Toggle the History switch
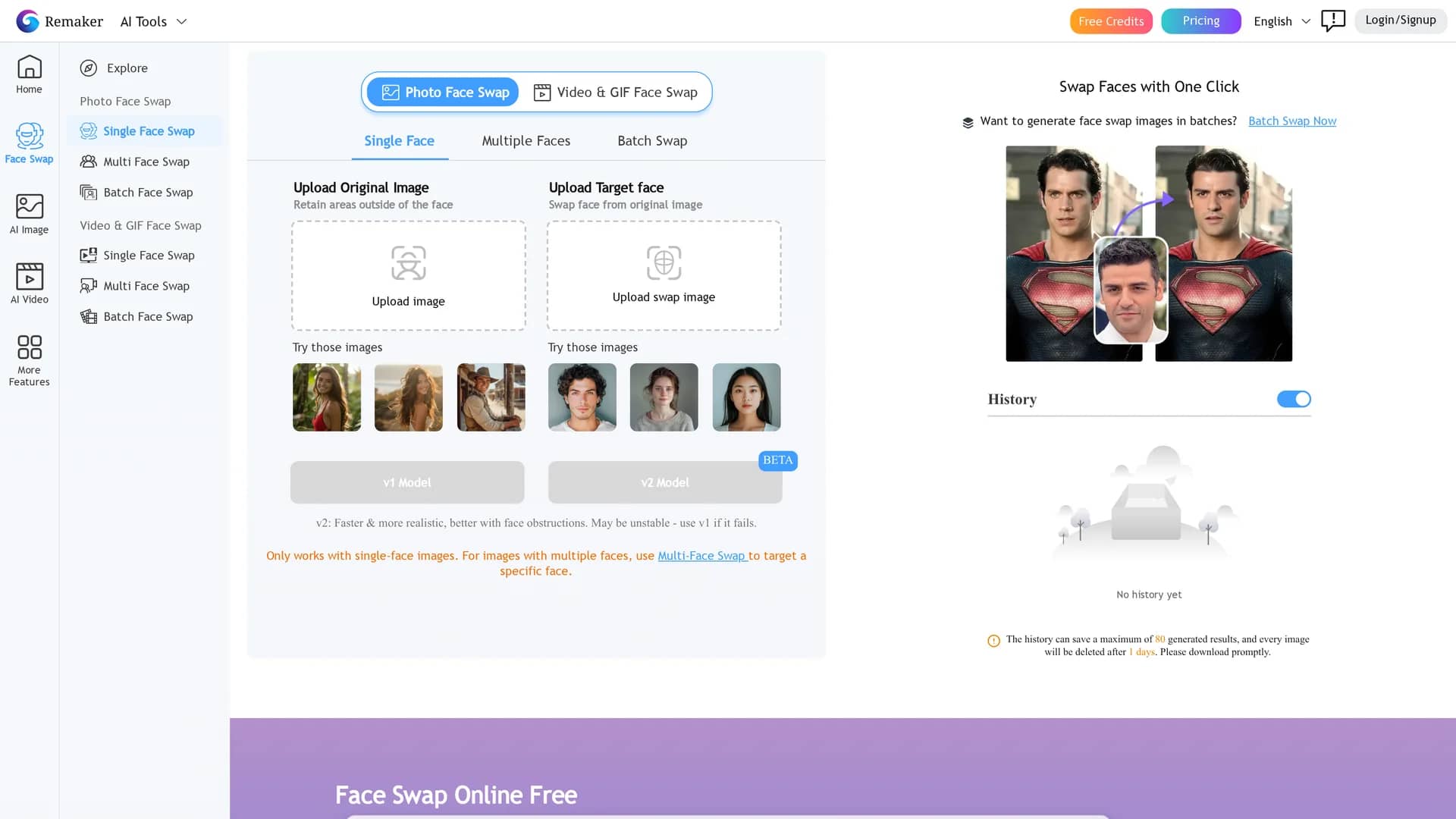Image resolution: width=1456 pixels, height=819 pixels. [x=1293, y=399]
